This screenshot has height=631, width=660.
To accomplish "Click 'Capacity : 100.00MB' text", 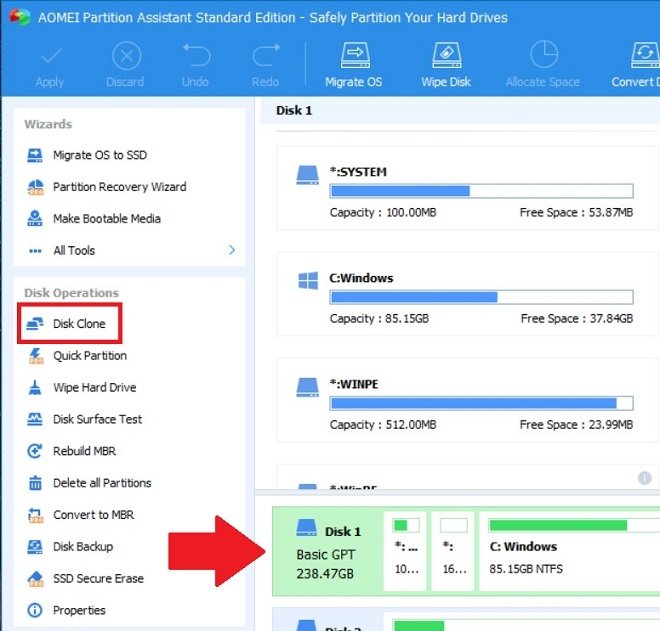I will pos(383,213).
